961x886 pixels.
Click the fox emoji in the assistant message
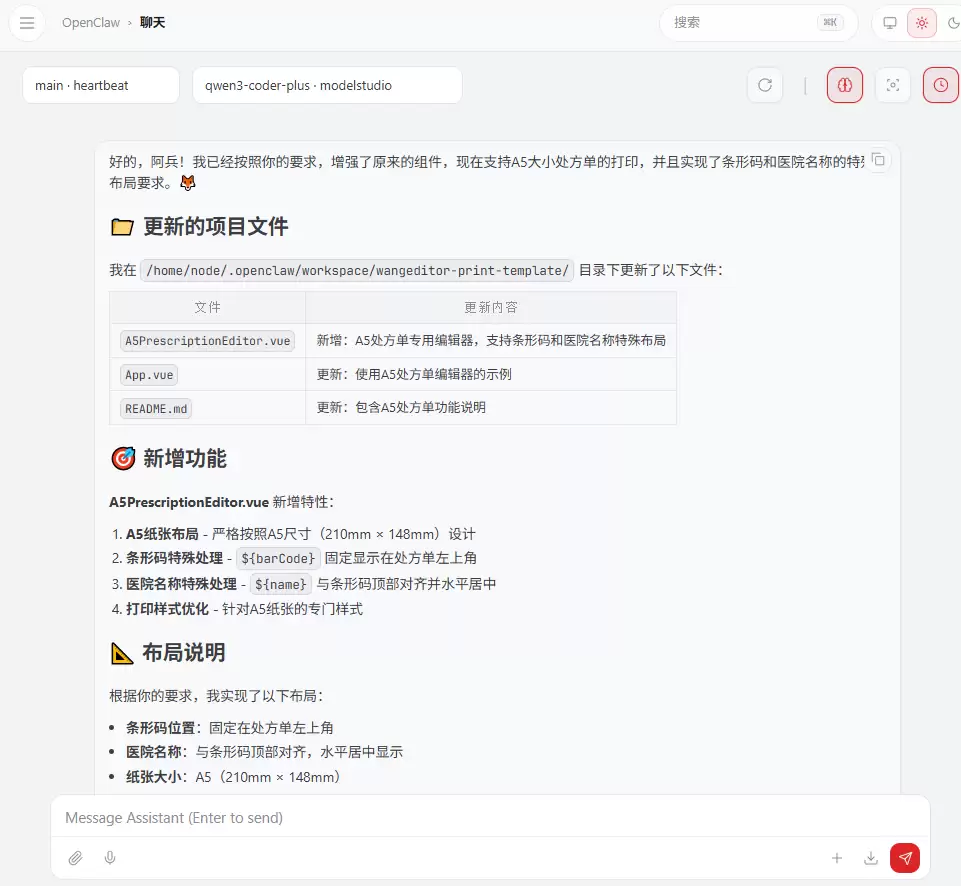[187, 183]
